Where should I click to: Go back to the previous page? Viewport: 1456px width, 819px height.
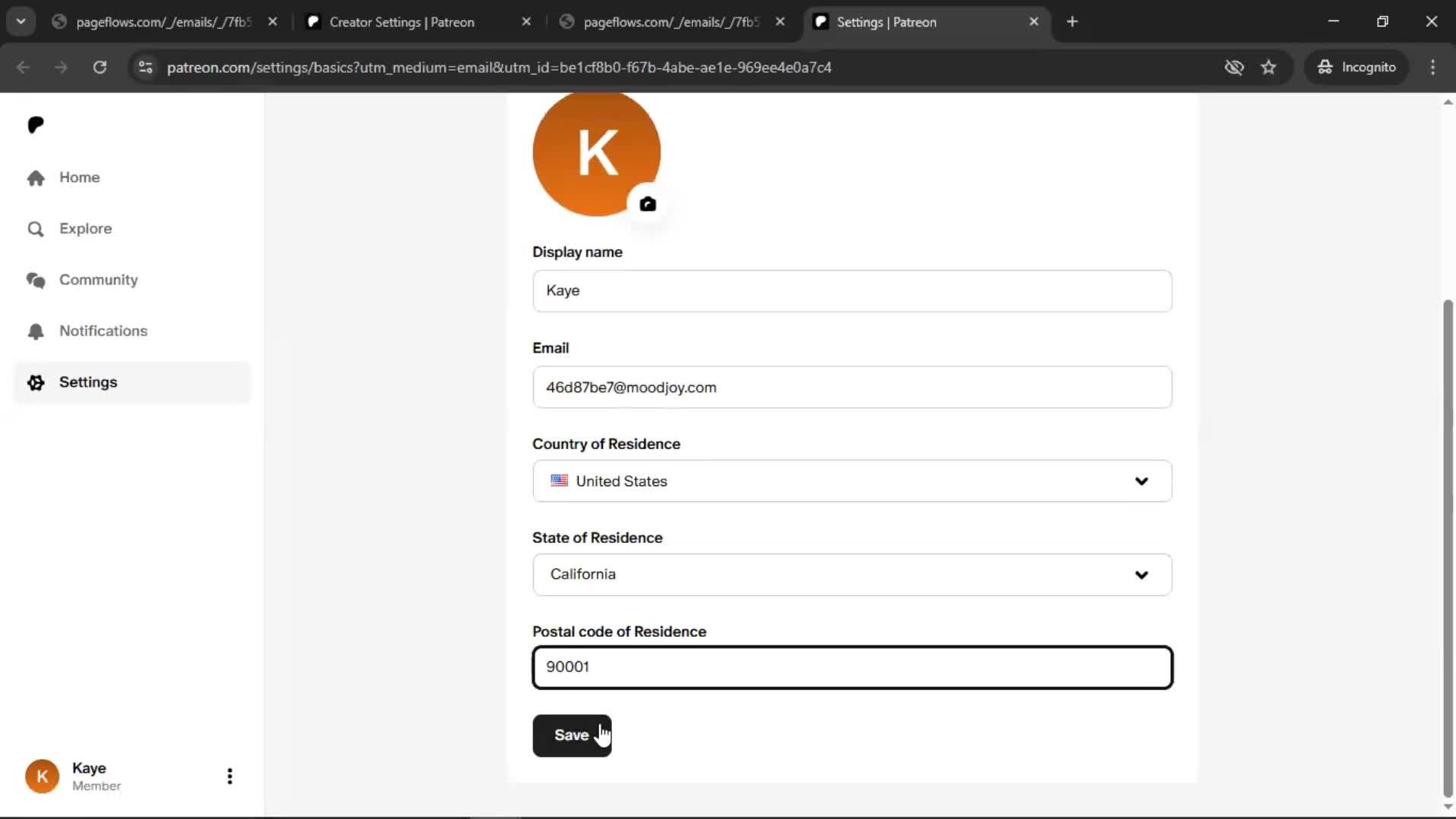[x=24, y=67]
